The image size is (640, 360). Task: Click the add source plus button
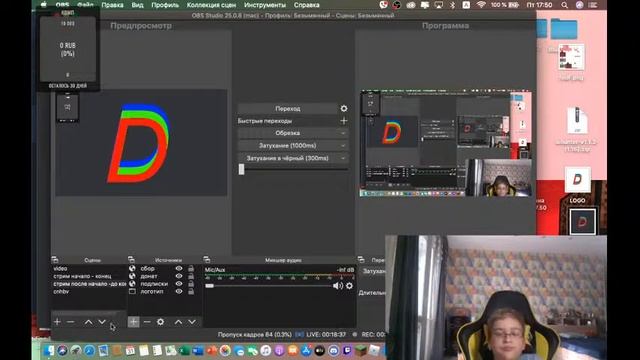coord(133,322)
